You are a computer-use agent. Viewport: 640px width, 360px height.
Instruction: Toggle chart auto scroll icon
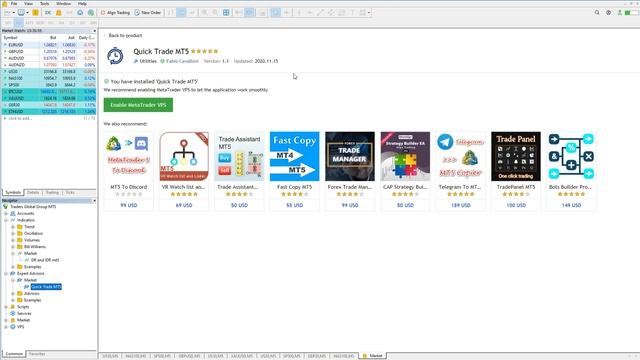pos(239,13)
